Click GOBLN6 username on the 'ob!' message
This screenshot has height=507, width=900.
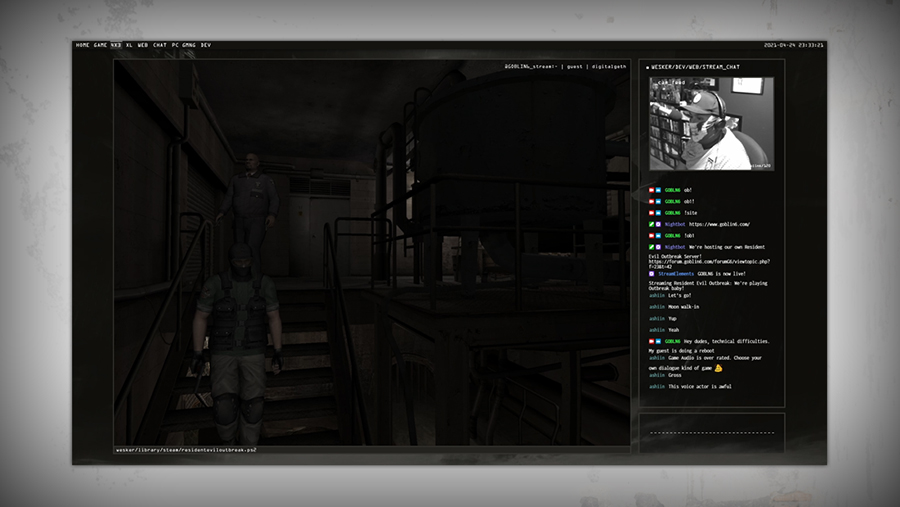click(672, 190)
